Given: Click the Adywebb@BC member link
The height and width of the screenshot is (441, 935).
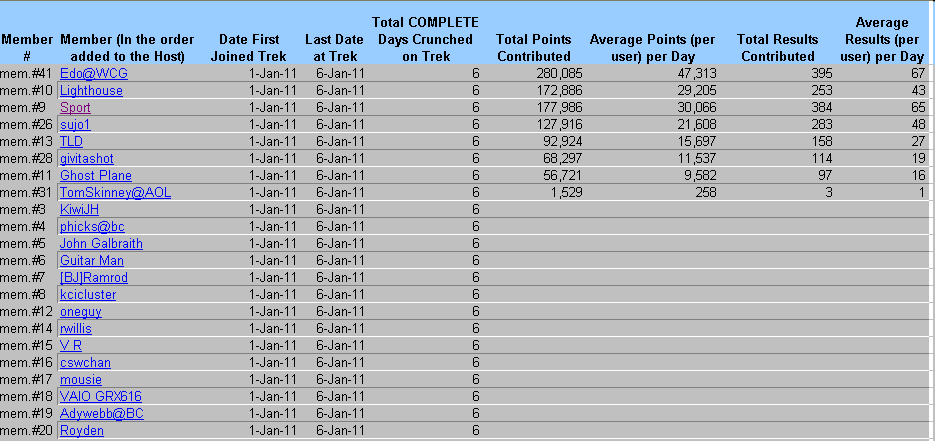Looking at the screenshot, I should [101, 414].
